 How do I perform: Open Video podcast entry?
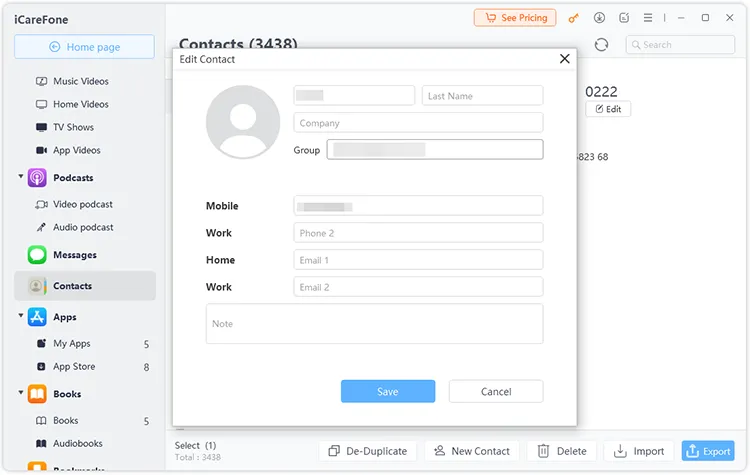pyautogui.click(x=83, y=204)
